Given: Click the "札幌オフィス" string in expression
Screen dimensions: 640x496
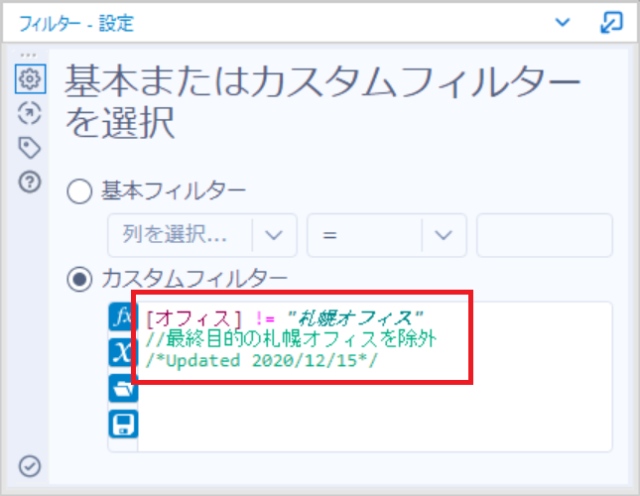Looking at the screenshot, I should coord(355,318).
